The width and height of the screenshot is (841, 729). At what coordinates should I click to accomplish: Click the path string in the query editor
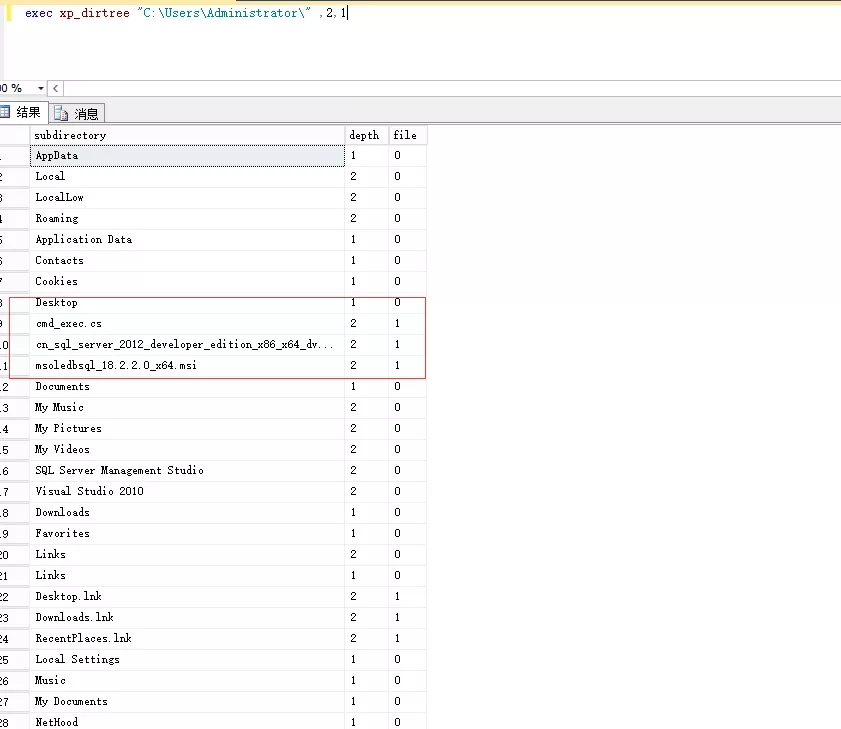point(224,13)
